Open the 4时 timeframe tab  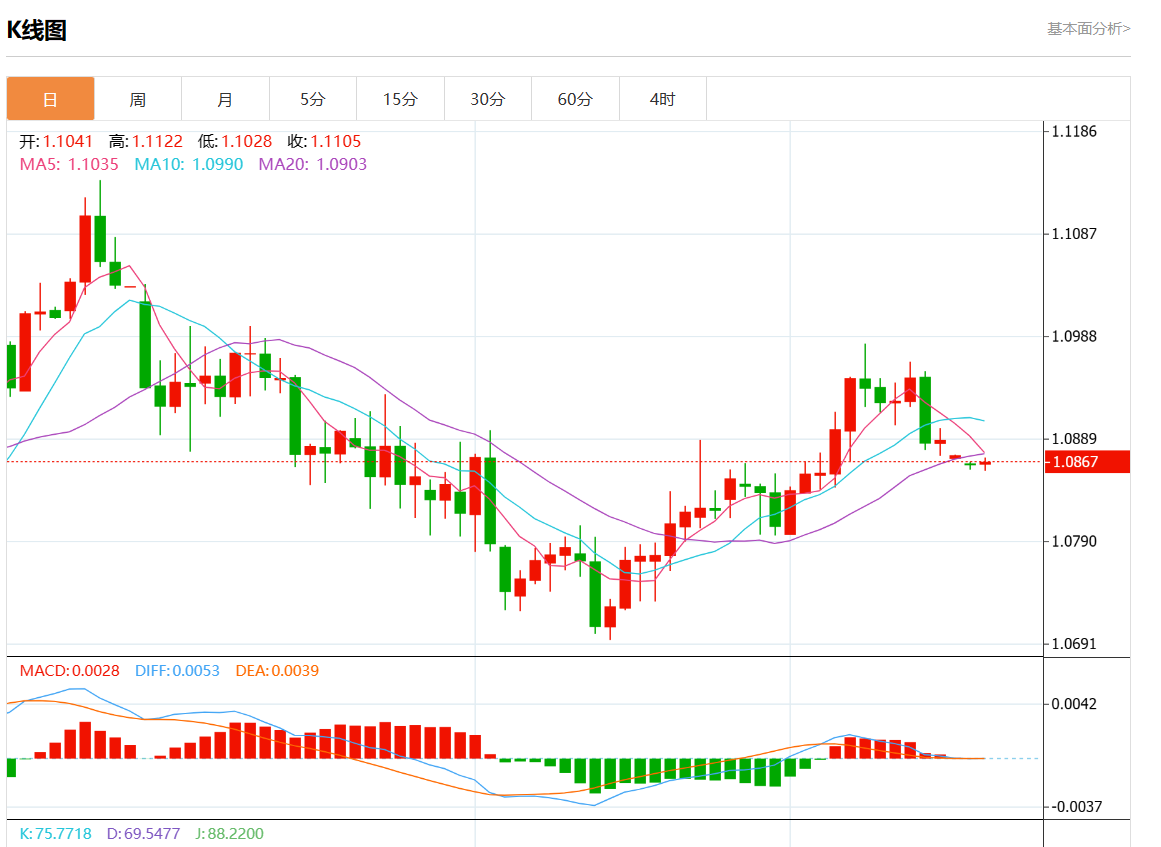click(663, 98)
